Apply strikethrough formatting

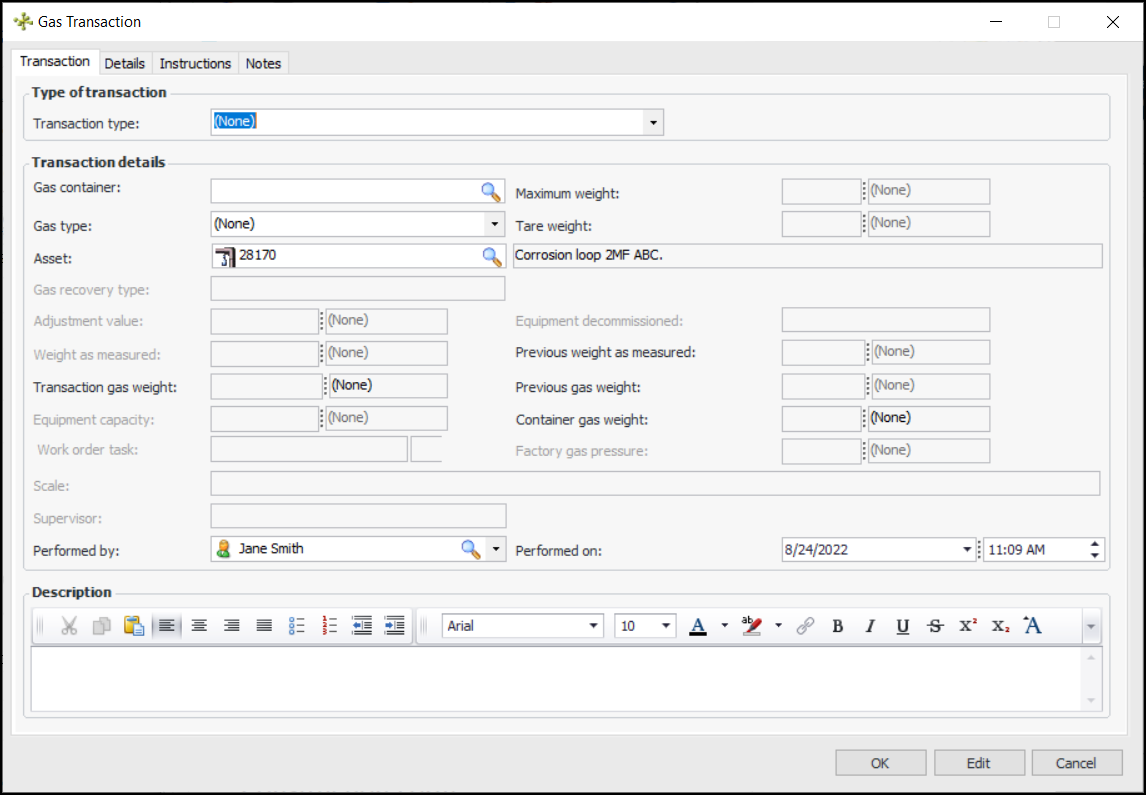935,626
